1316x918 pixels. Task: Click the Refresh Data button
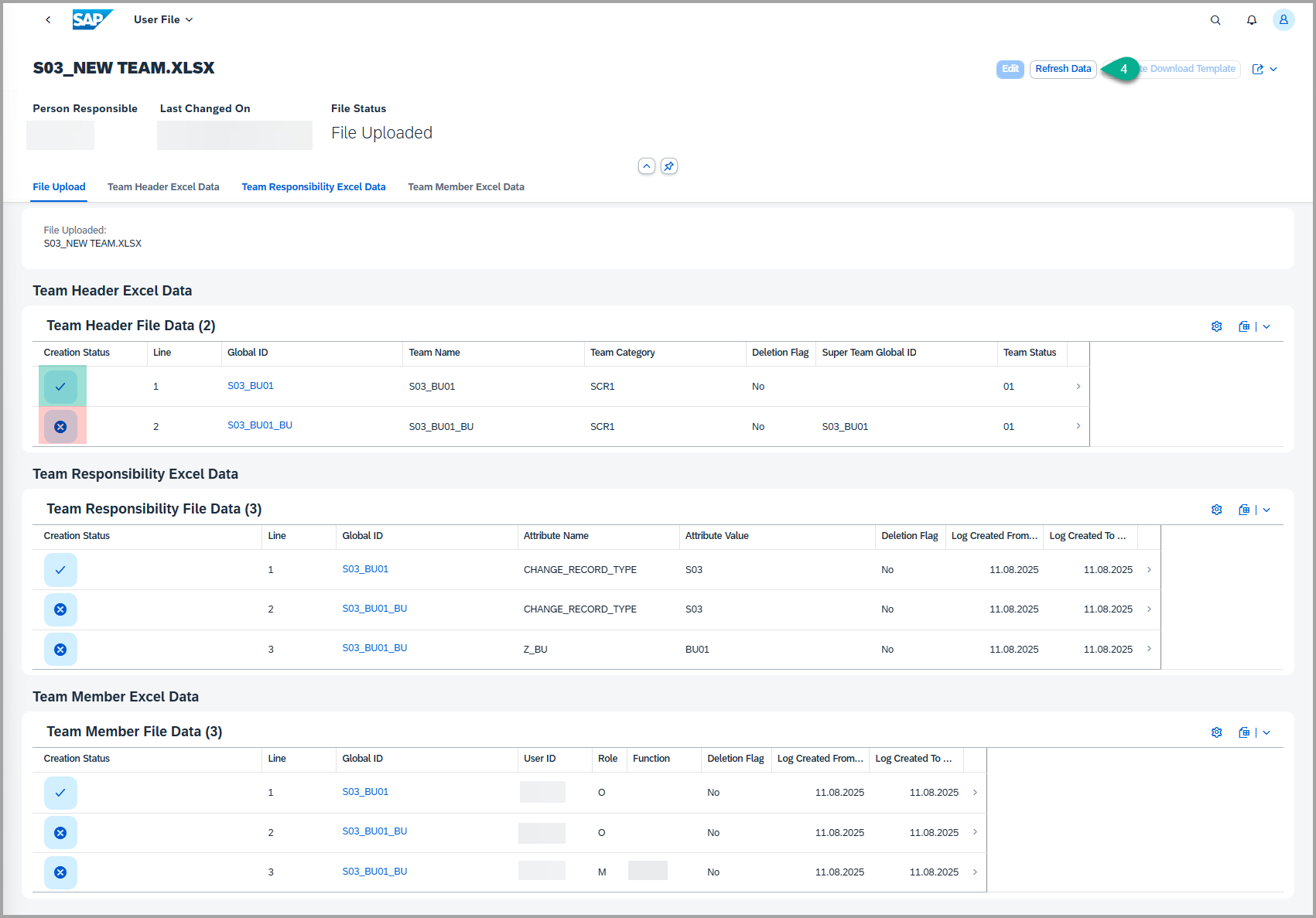(x=1062, y=69)
